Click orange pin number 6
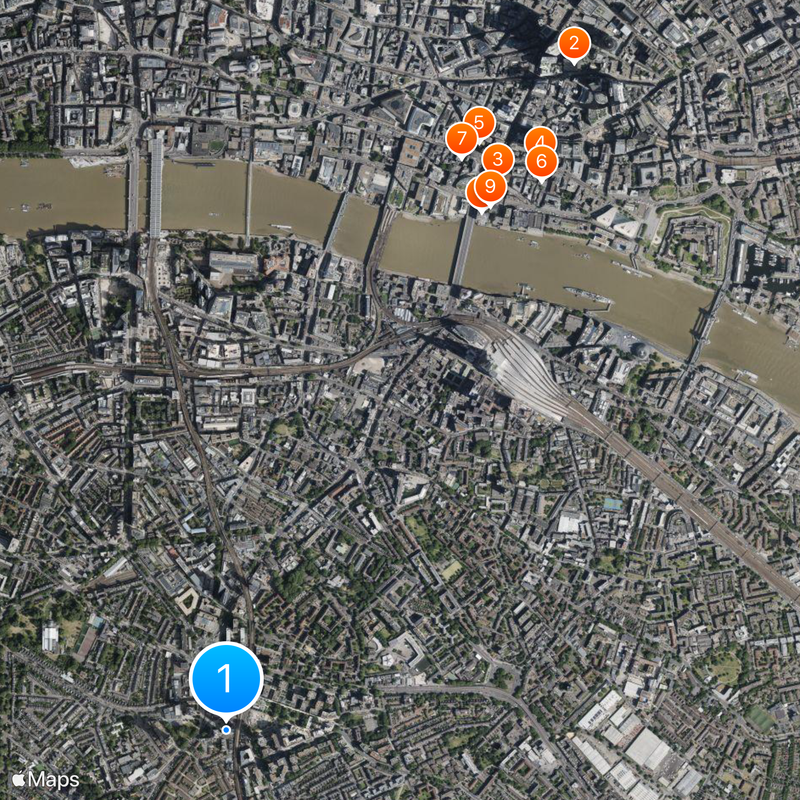This screenshot has width=800, height=800. click(542, 162)
